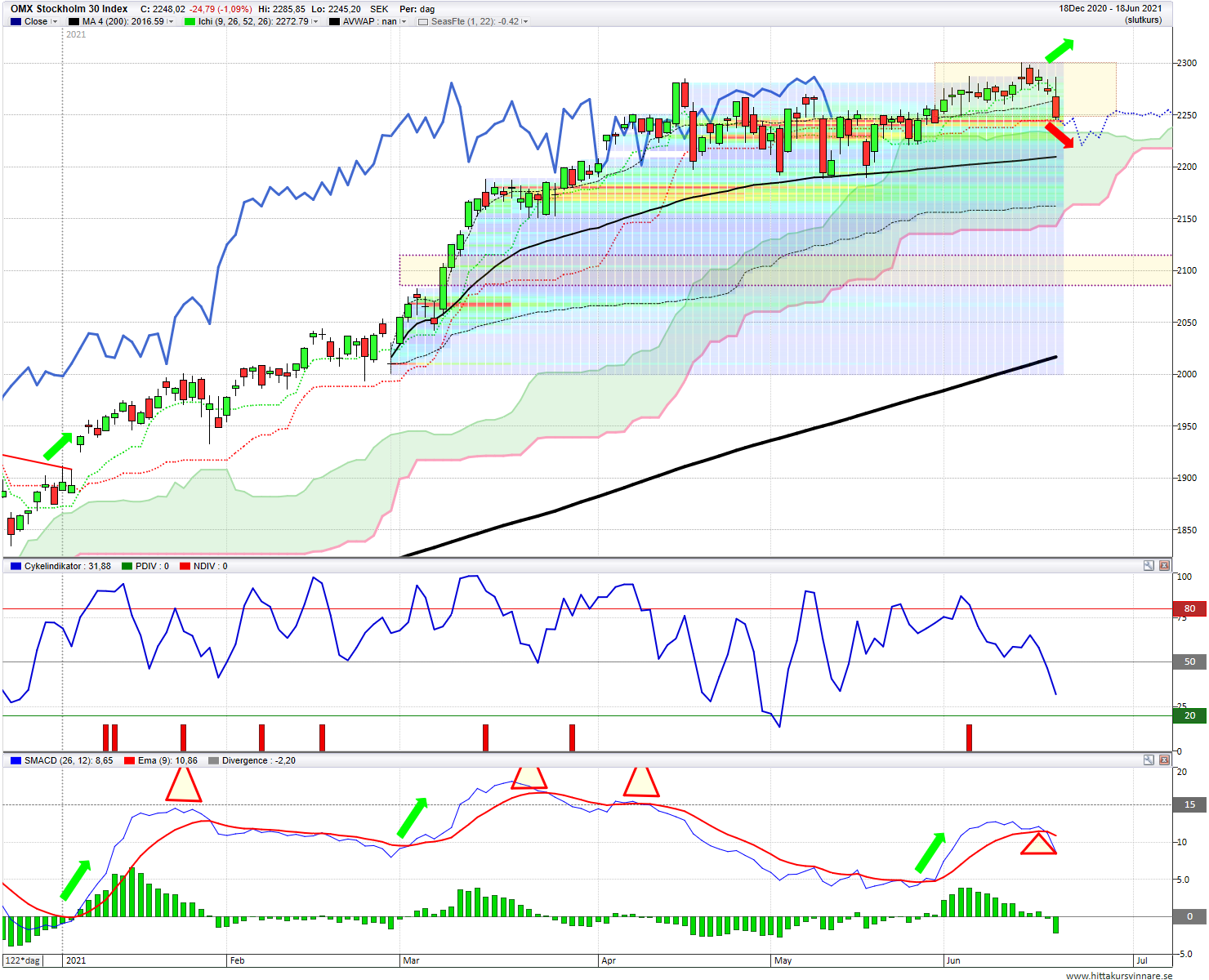Click the 2000 price axis label
Viewport: 1209px width, 980px height.
pos(1186,374)
